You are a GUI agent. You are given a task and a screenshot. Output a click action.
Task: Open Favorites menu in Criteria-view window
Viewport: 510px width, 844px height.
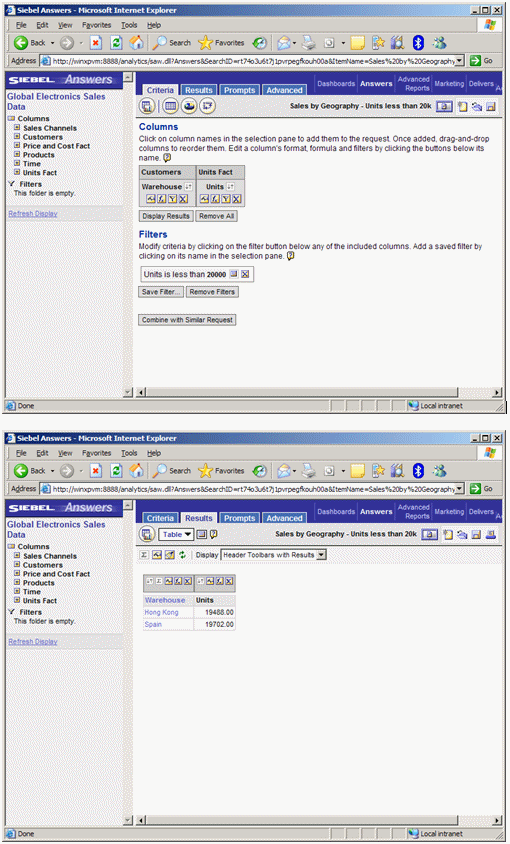click(x=96, y=25)
